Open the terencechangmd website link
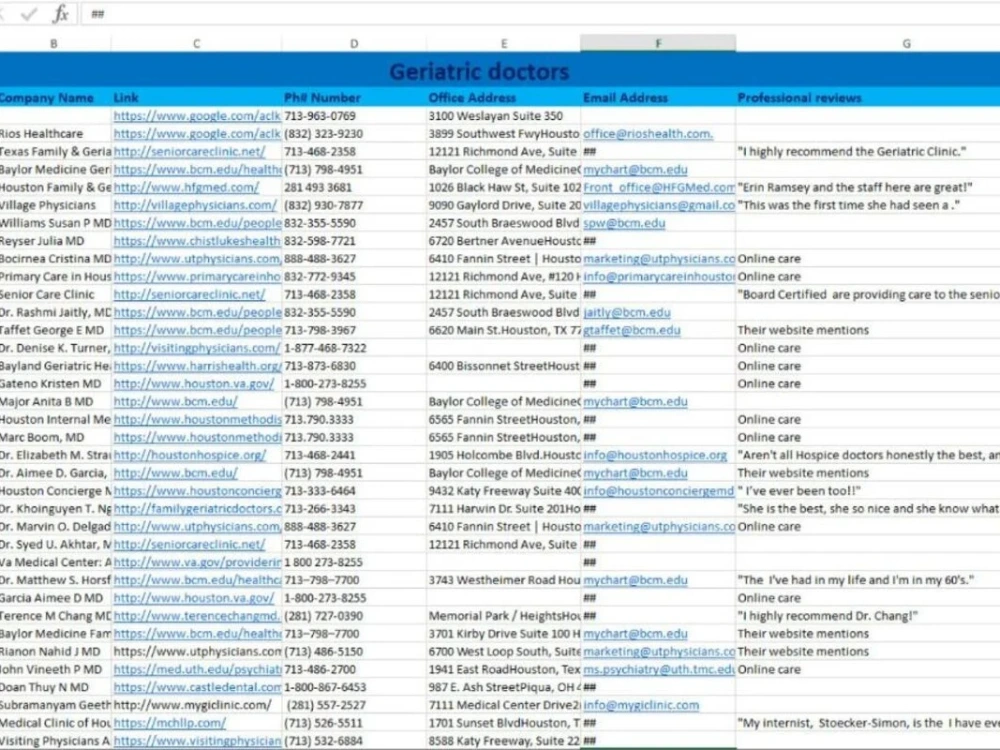 [197, 616]
